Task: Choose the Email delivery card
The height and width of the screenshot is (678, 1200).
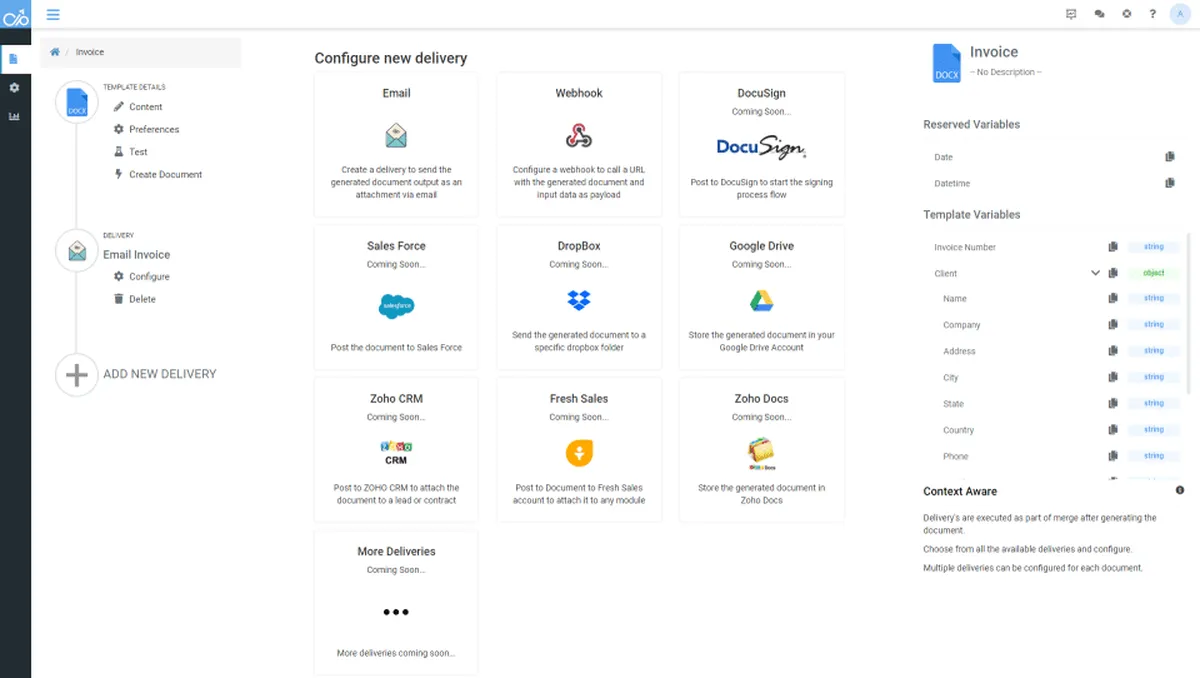Action: click(396, 143)
